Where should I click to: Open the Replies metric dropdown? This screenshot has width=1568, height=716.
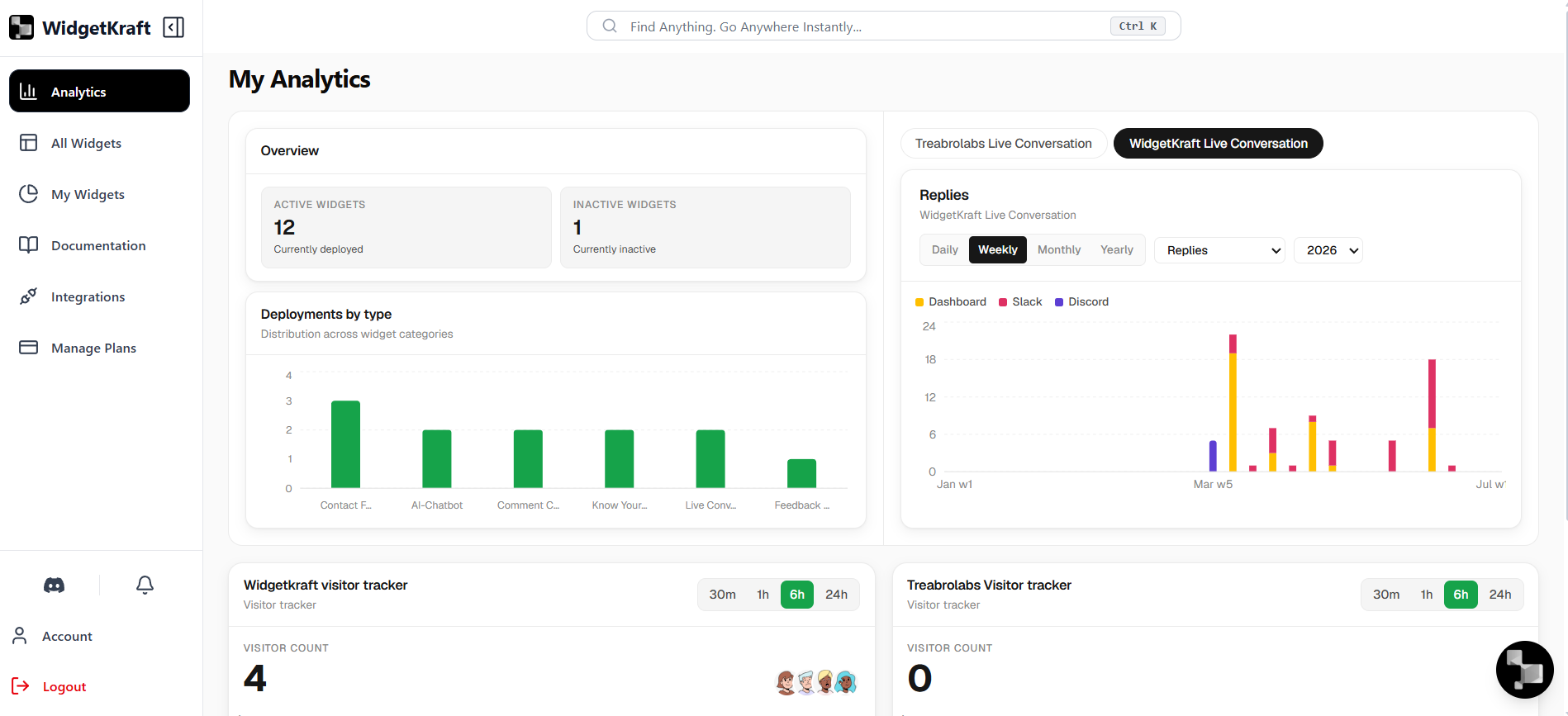tap(1220, 250)
